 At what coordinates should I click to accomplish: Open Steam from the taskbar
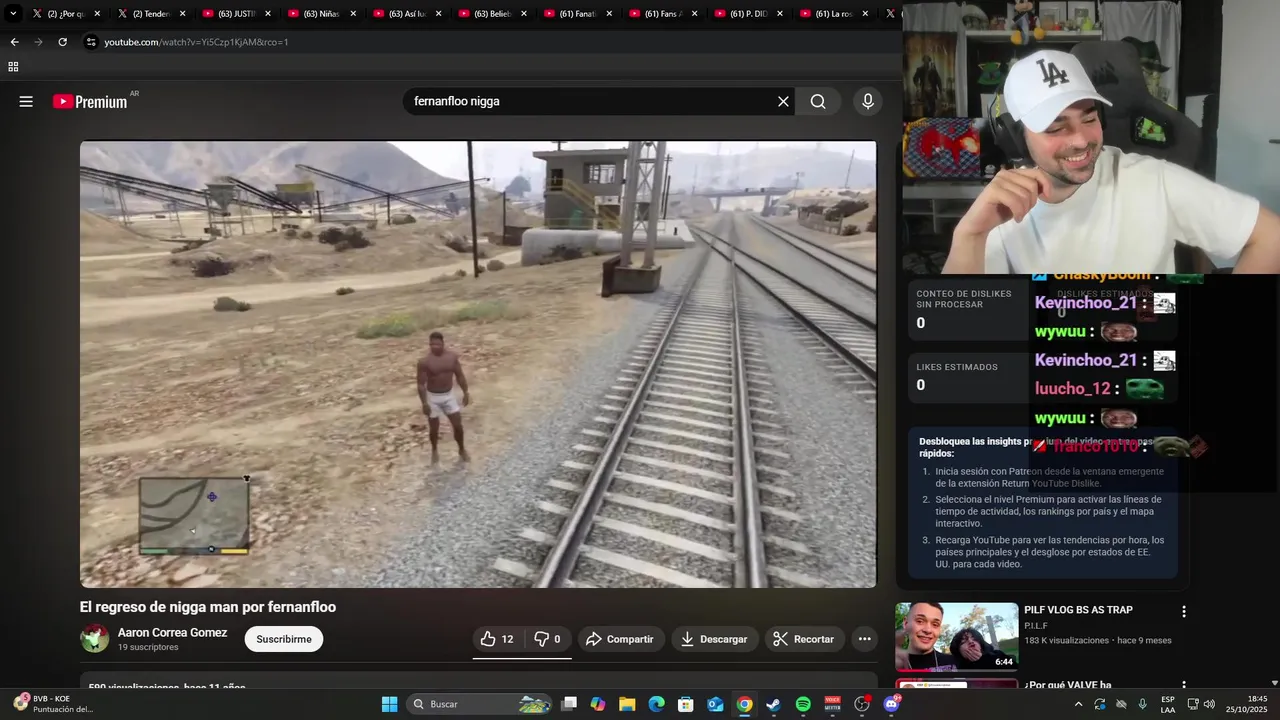773,704
